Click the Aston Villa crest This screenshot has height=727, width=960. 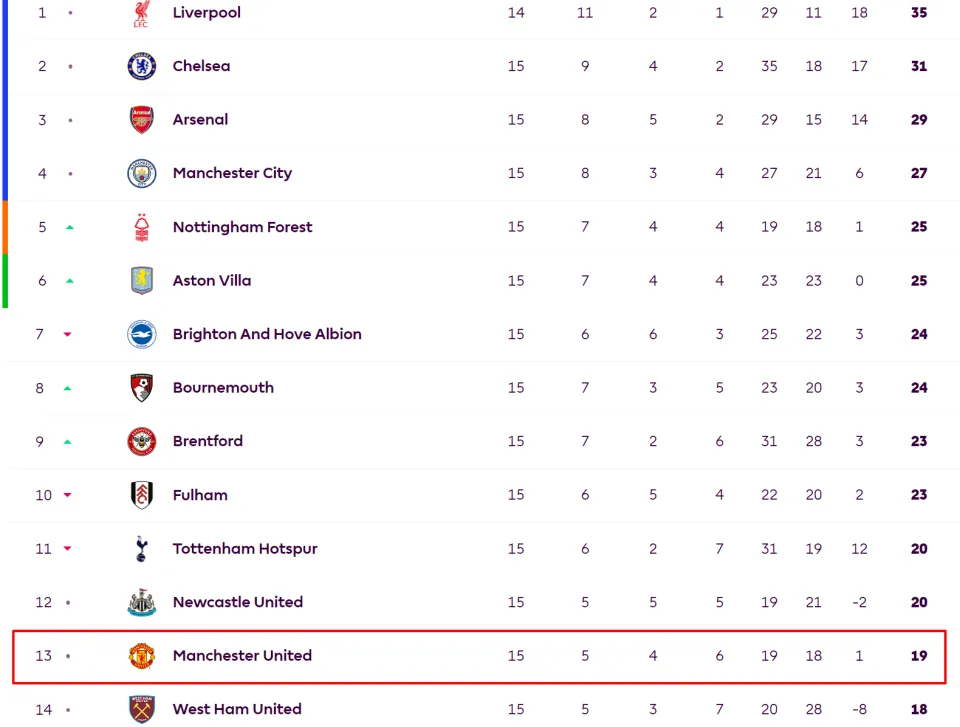click(141, 281)
